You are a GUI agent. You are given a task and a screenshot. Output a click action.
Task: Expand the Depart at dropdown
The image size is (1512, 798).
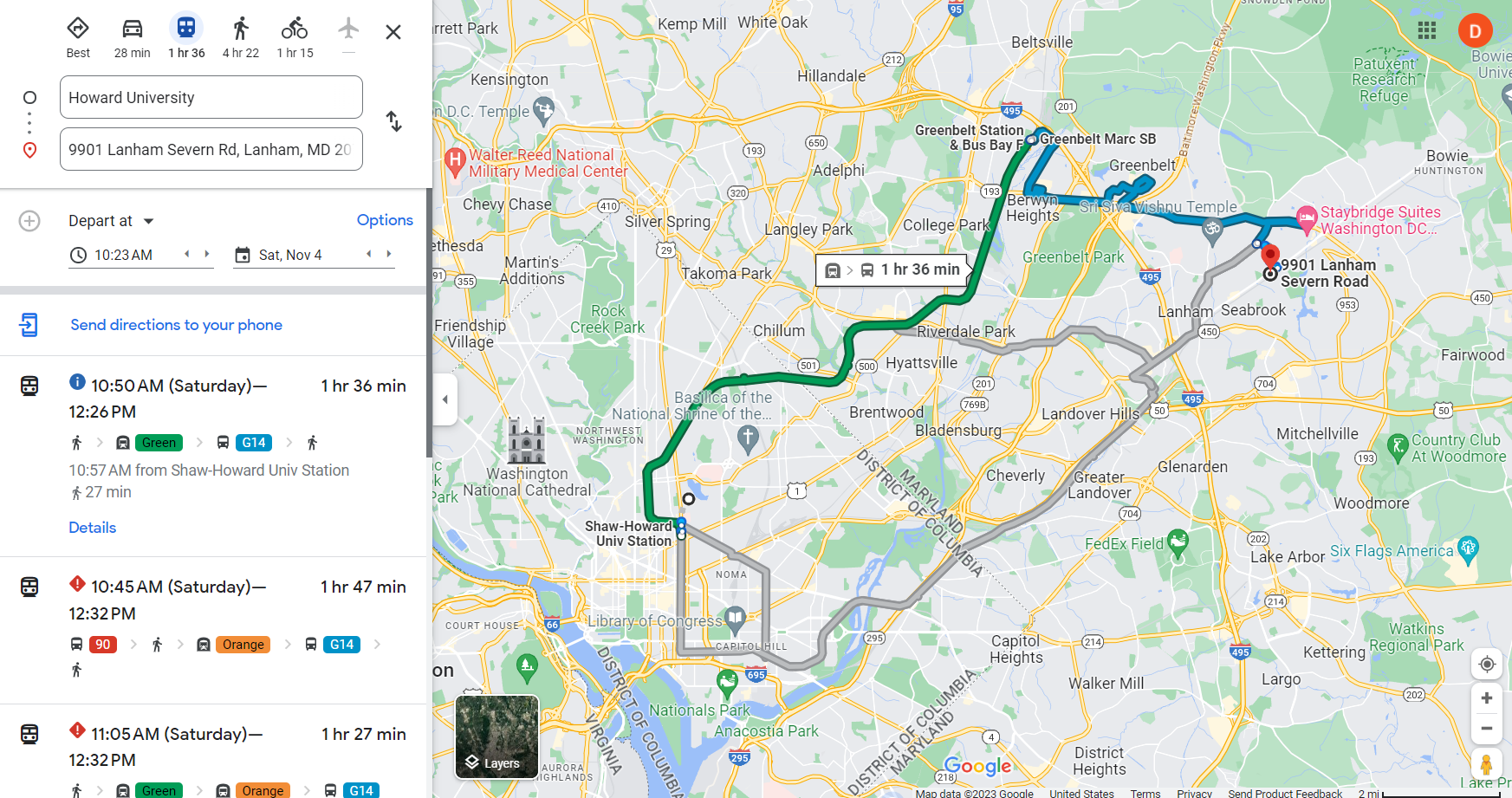[x=111, y=221]
